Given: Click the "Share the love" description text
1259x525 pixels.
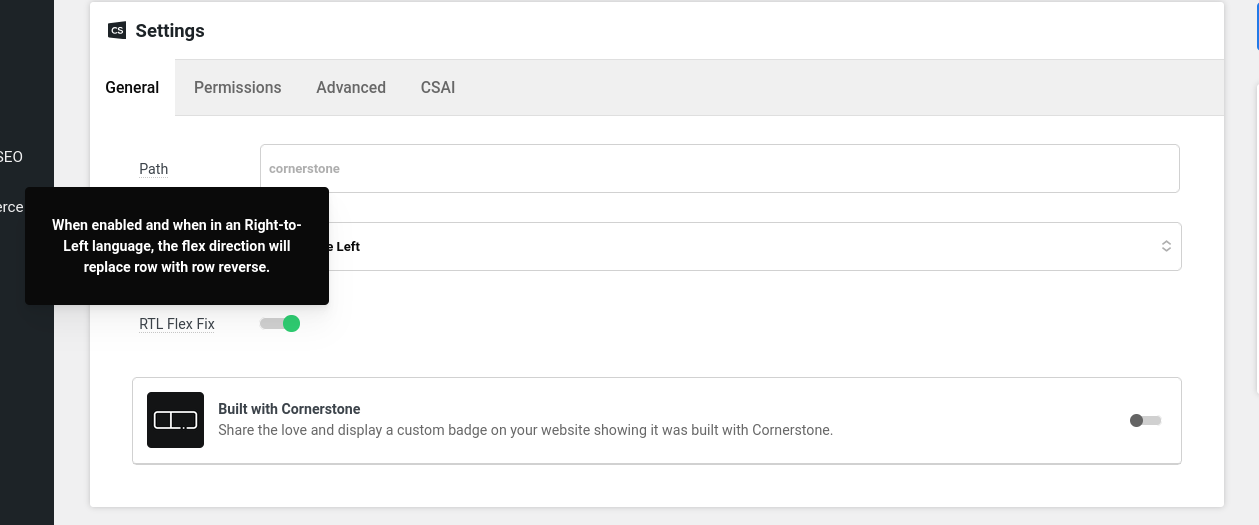Looking at the screenshot, I should pos(525,431).
